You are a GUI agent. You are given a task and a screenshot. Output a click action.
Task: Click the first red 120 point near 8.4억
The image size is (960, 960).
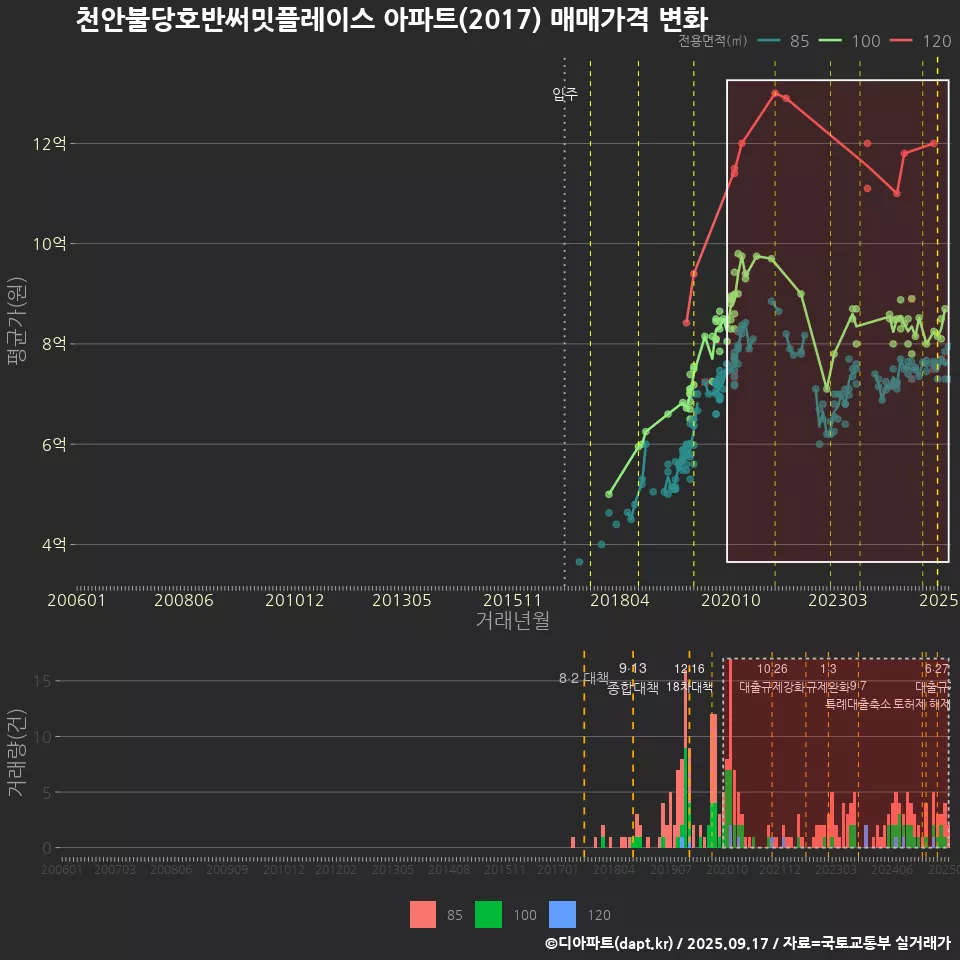686,323
